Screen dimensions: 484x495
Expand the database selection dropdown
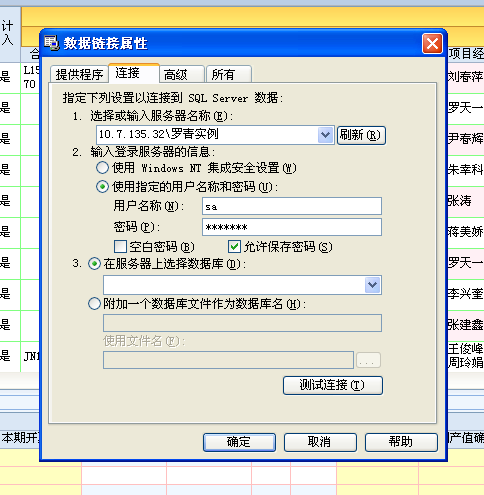pos(372,285)
